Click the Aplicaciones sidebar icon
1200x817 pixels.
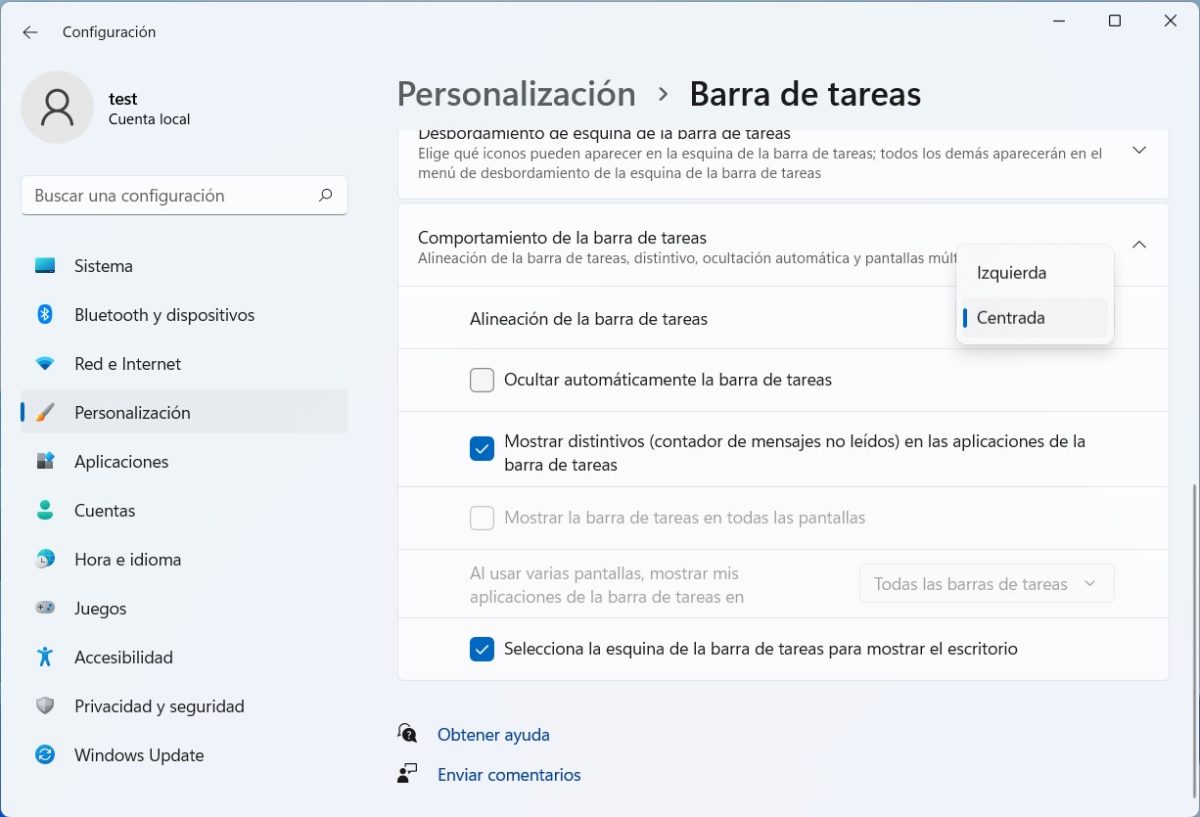(45, 461)
